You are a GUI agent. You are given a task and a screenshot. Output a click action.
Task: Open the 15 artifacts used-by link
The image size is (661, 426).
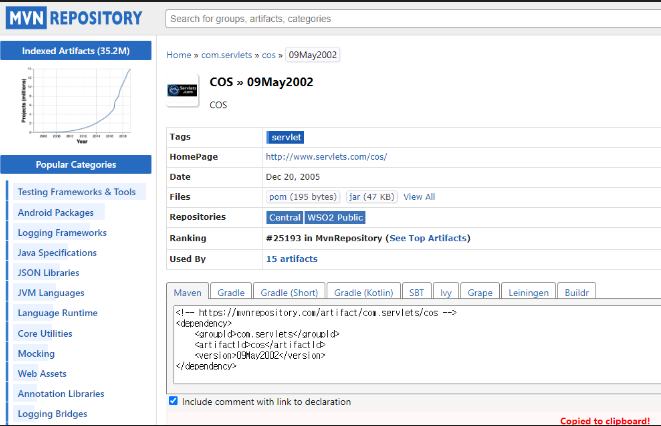pos(292,259)
